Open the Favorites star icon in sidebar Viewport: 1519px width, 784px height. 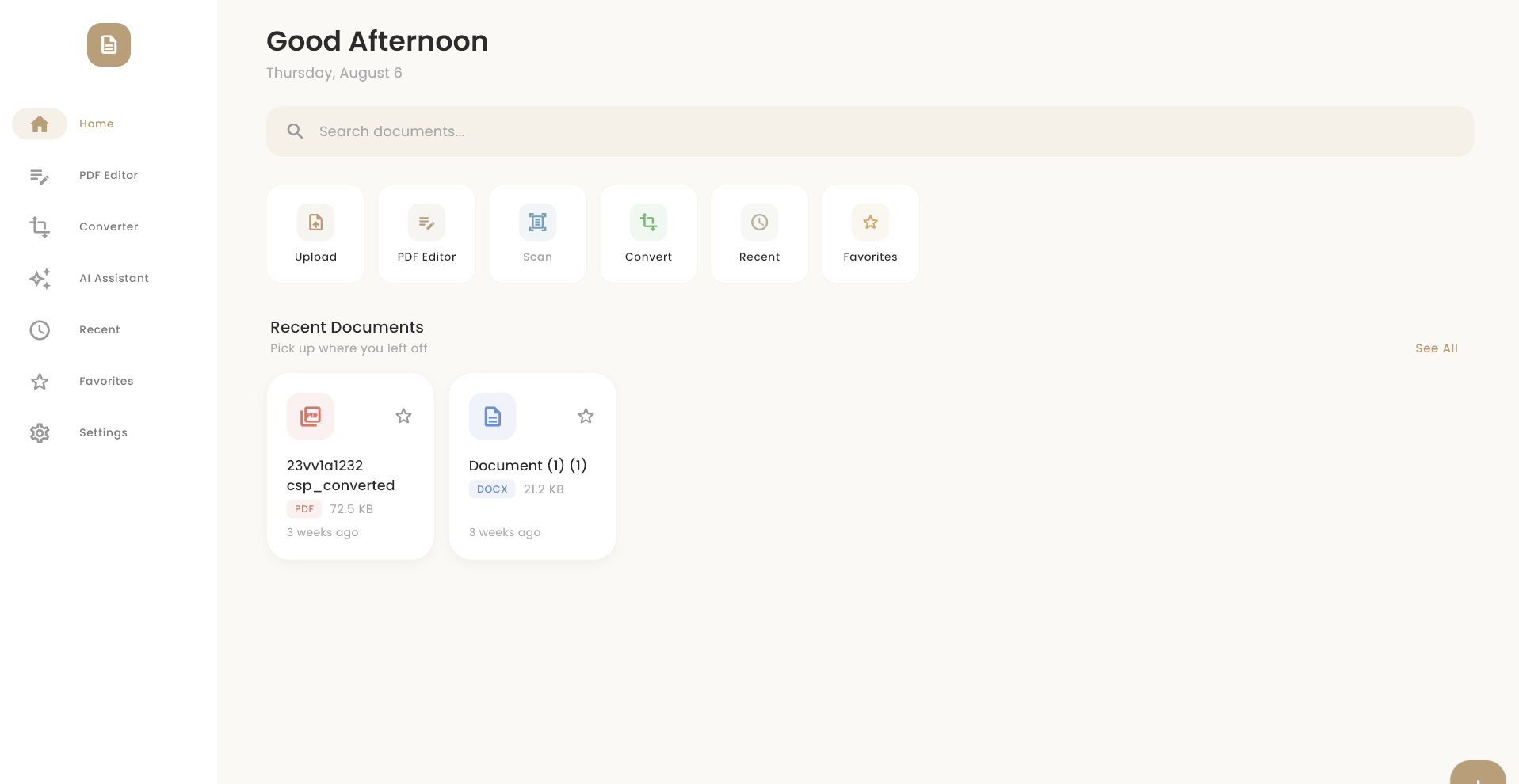click(40, 382)
